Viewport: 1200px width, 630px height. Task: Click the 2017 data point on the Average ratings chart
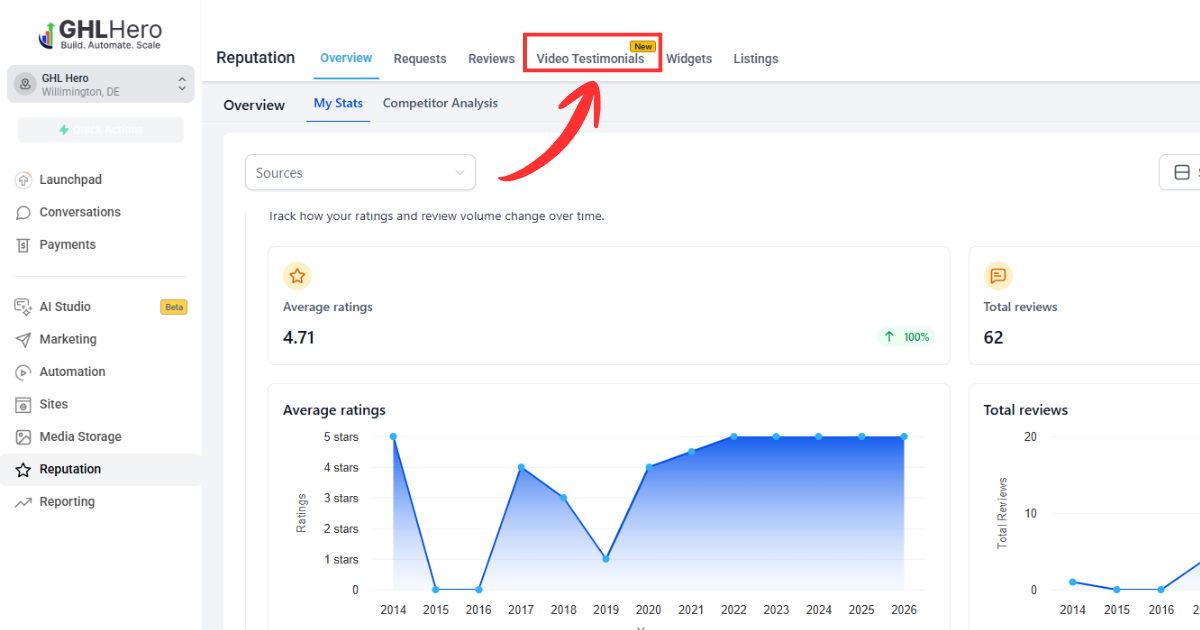click(x=521, y=467)
